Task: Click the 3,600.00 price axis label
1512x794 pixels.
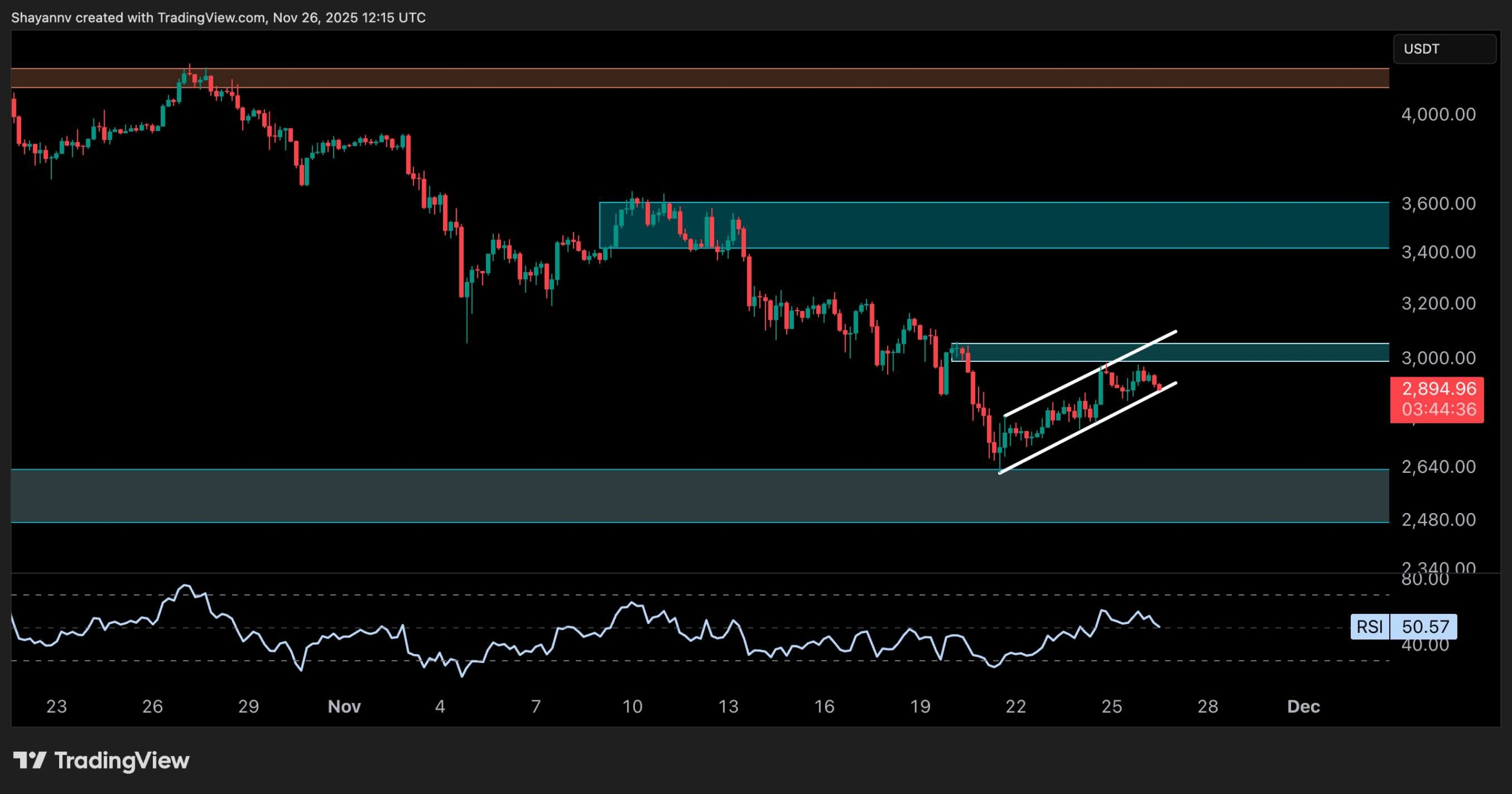Action: [1438, 204]
